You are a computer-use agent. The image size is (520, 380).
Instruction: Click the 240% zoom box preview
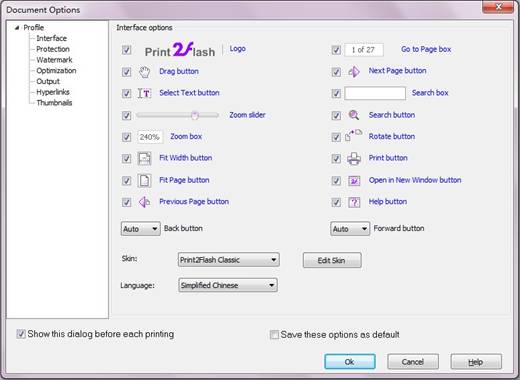[150, 137]
